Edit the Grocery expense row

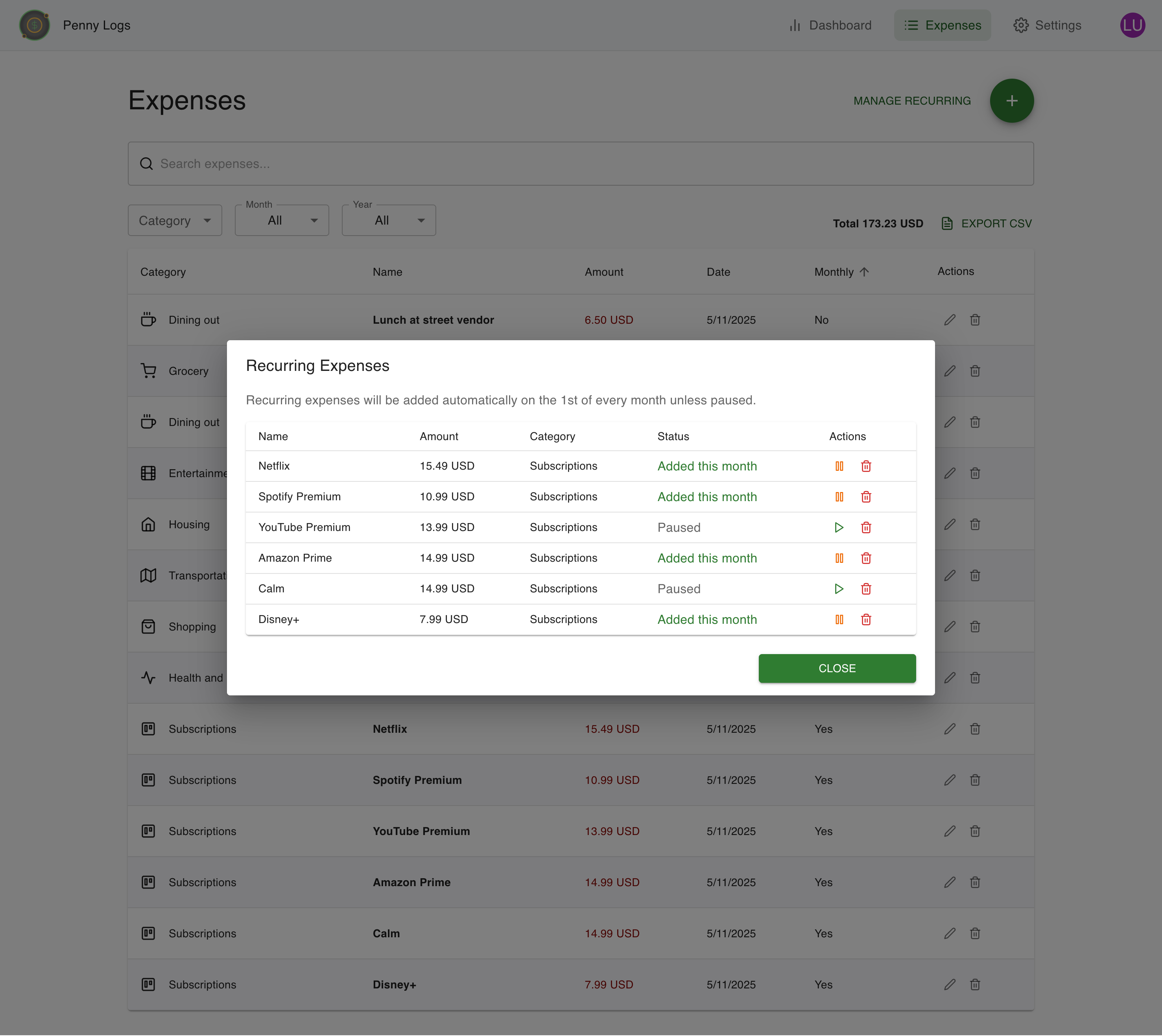click(950, 371)
